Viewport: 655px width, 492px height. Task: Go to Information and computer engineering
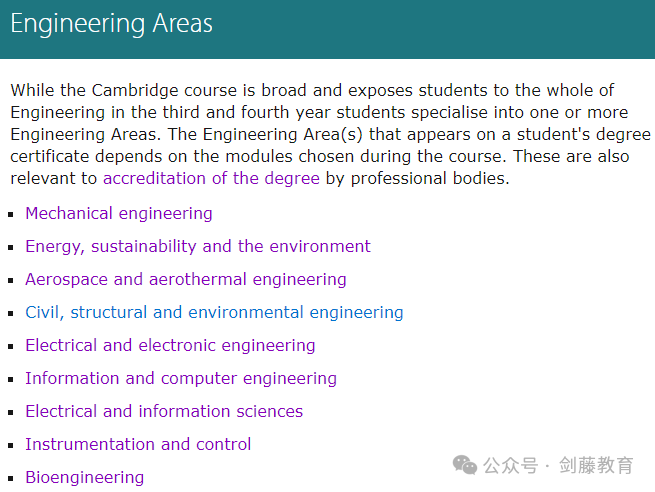point(181,378)
